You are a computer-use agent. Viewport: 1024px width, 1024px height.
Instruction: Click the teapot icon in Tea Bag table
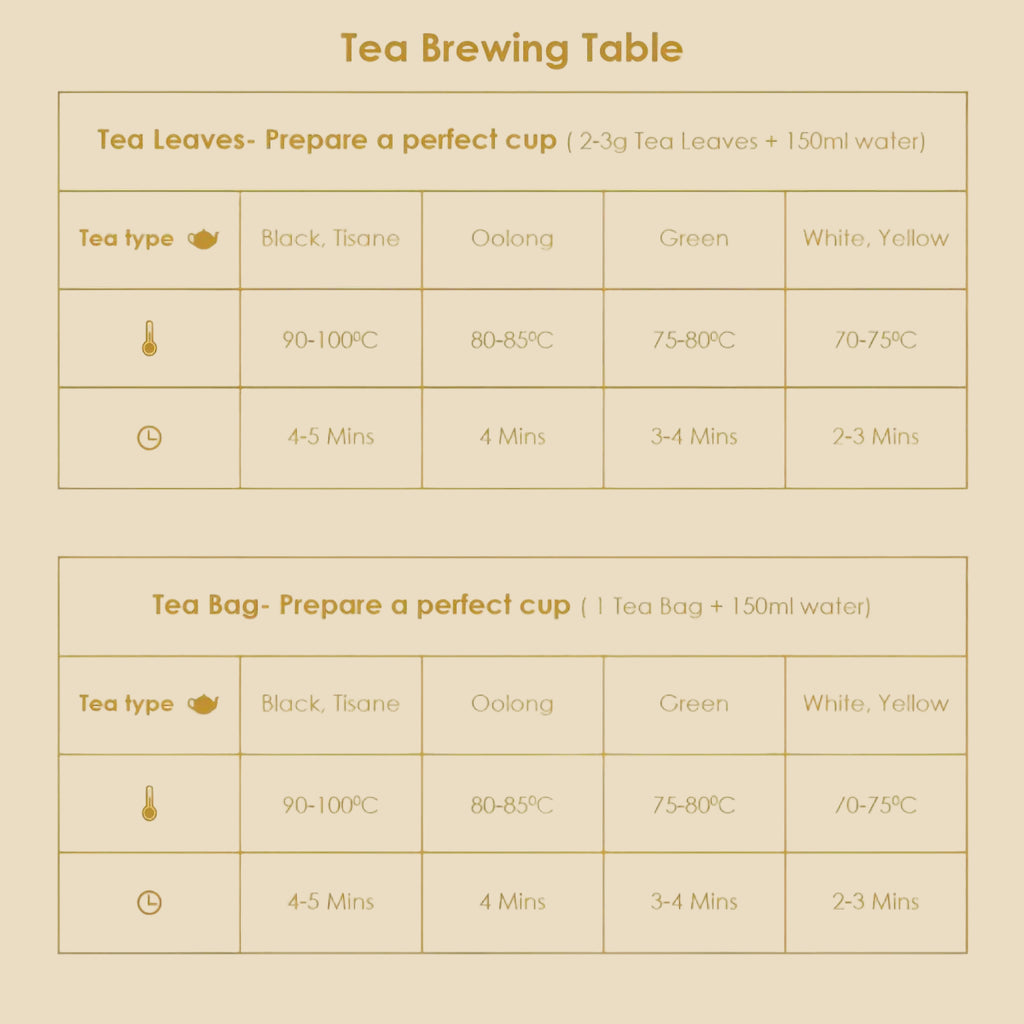204,704
